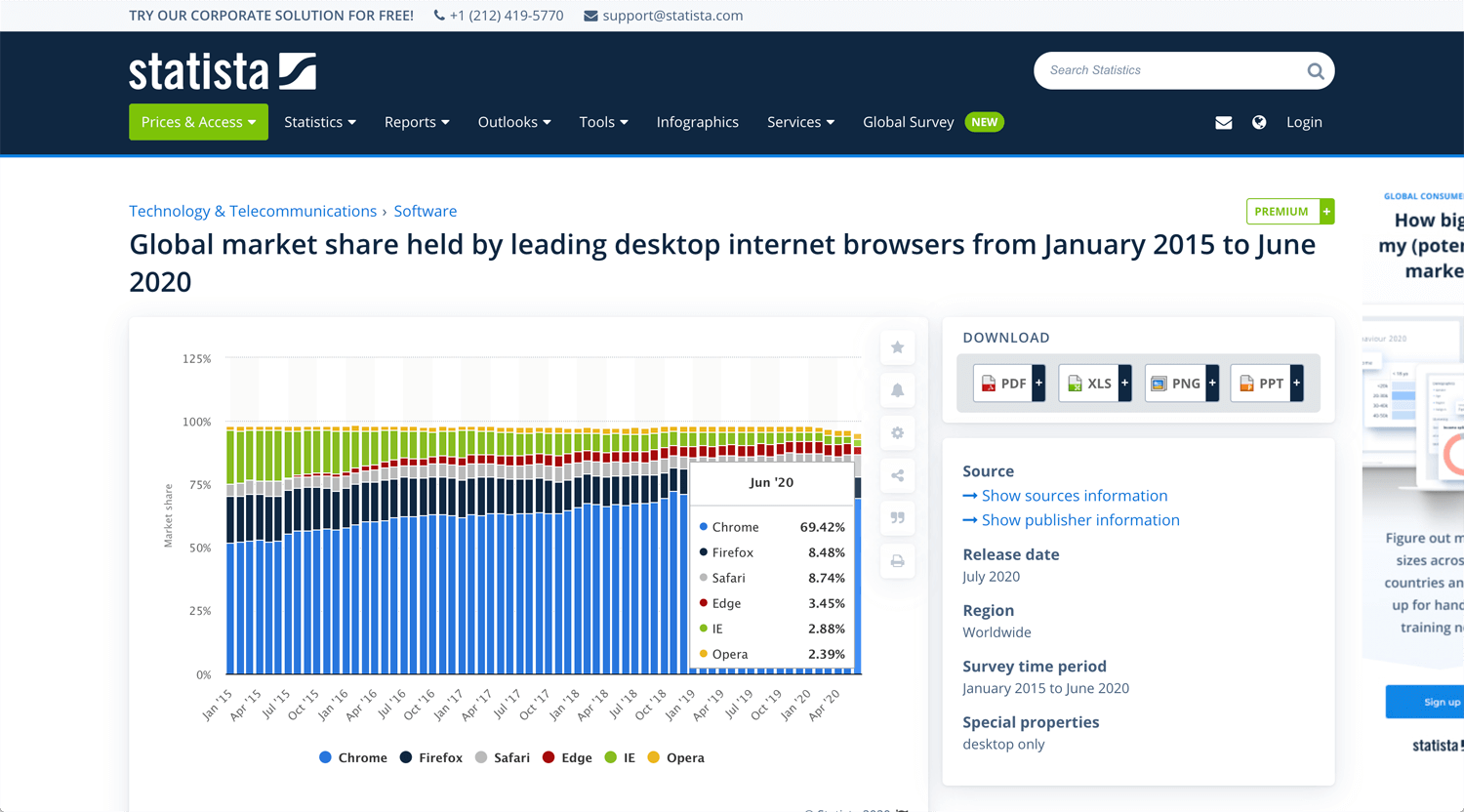Expand the Outlooks menu
The image size is (1464, 812).
[514, 122]
